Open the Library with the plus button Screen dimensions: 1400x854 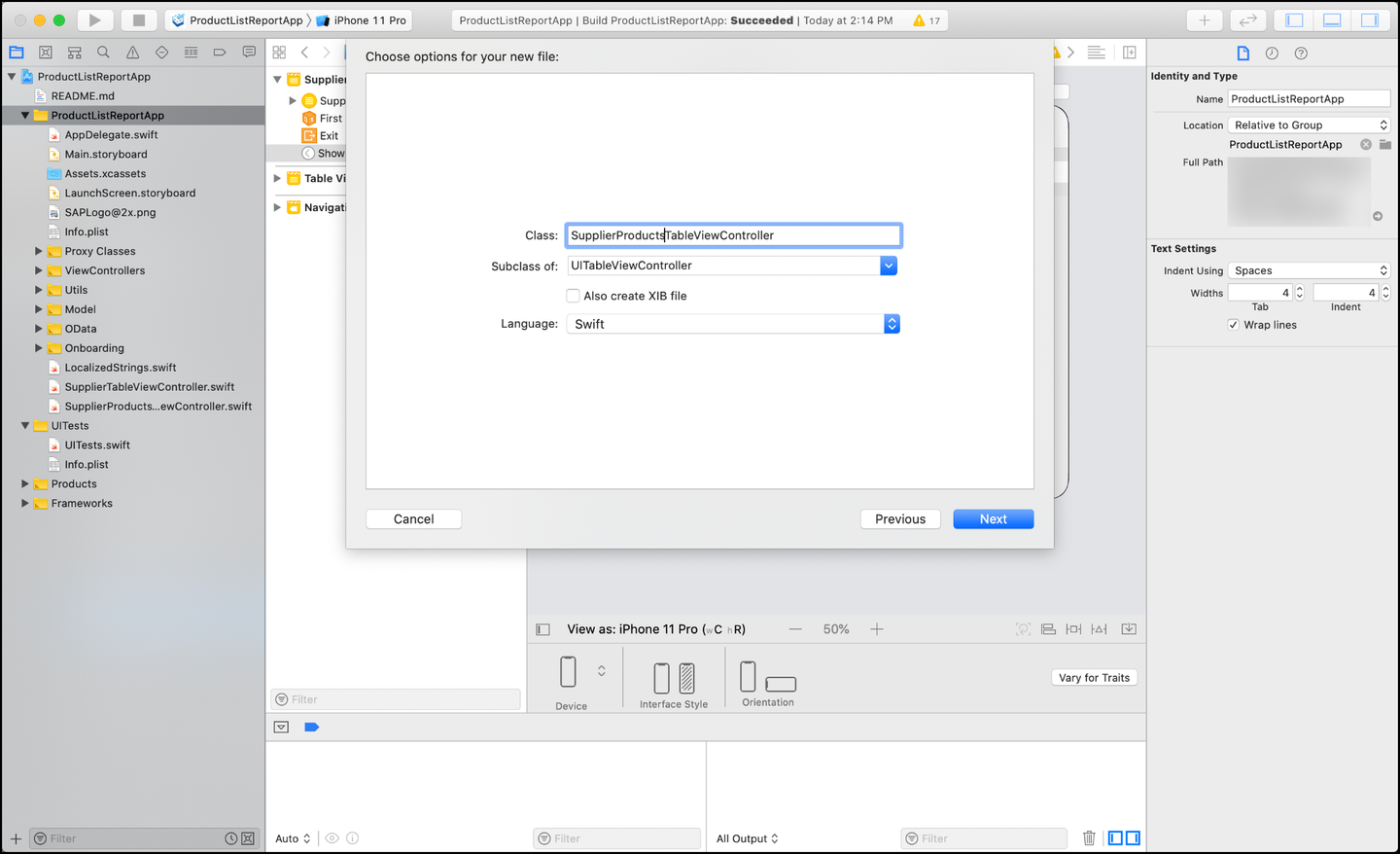[1204, 19]
